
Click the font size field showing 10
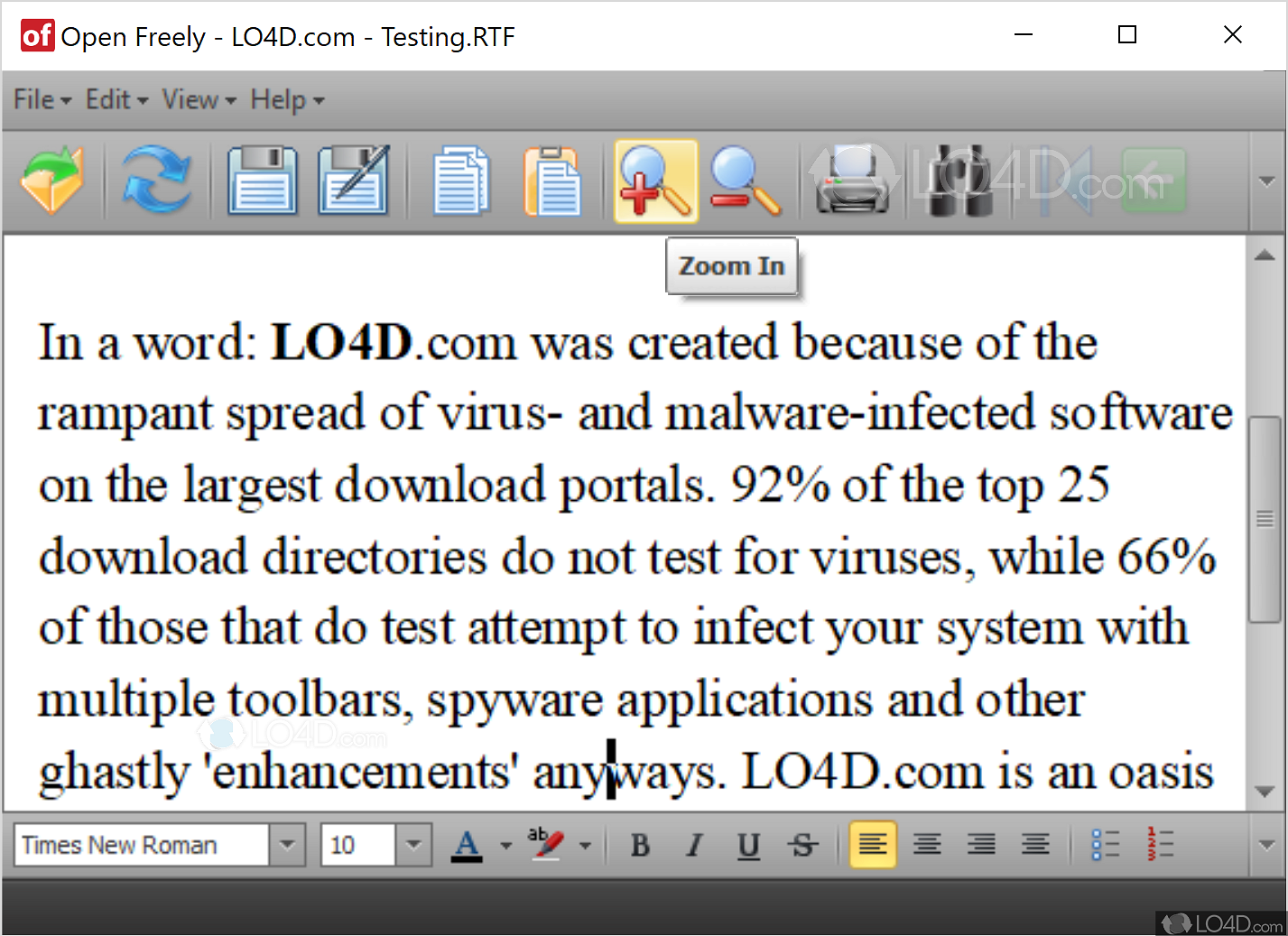point(358,845)
